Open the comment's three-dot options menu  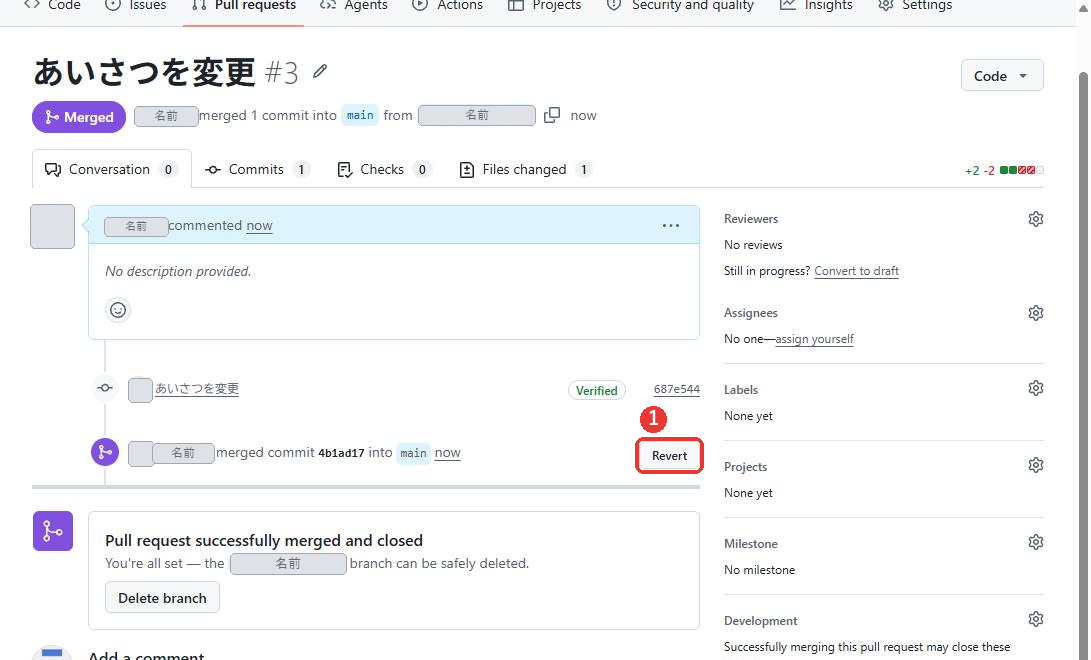[671, 225]
